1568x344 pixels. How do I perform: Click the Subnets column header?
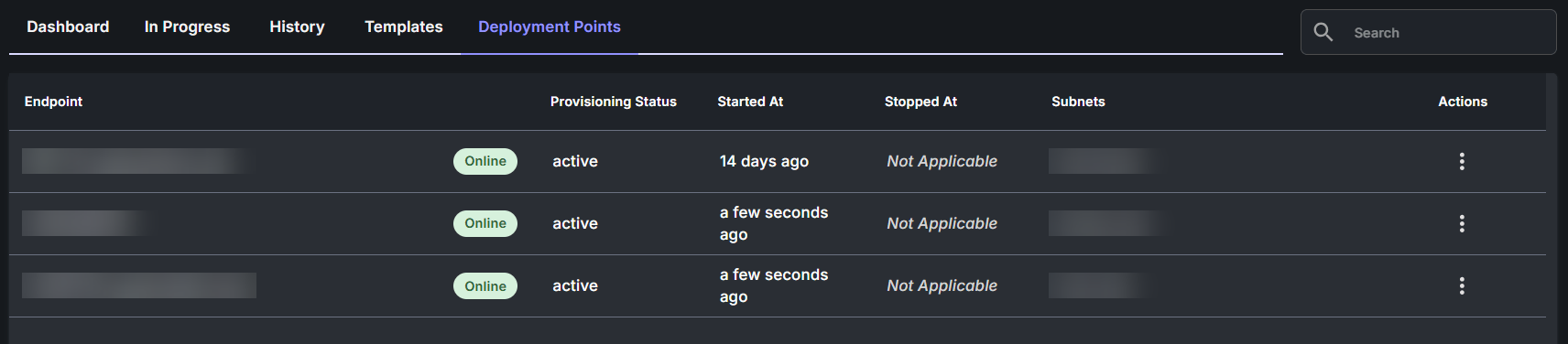1078,102
